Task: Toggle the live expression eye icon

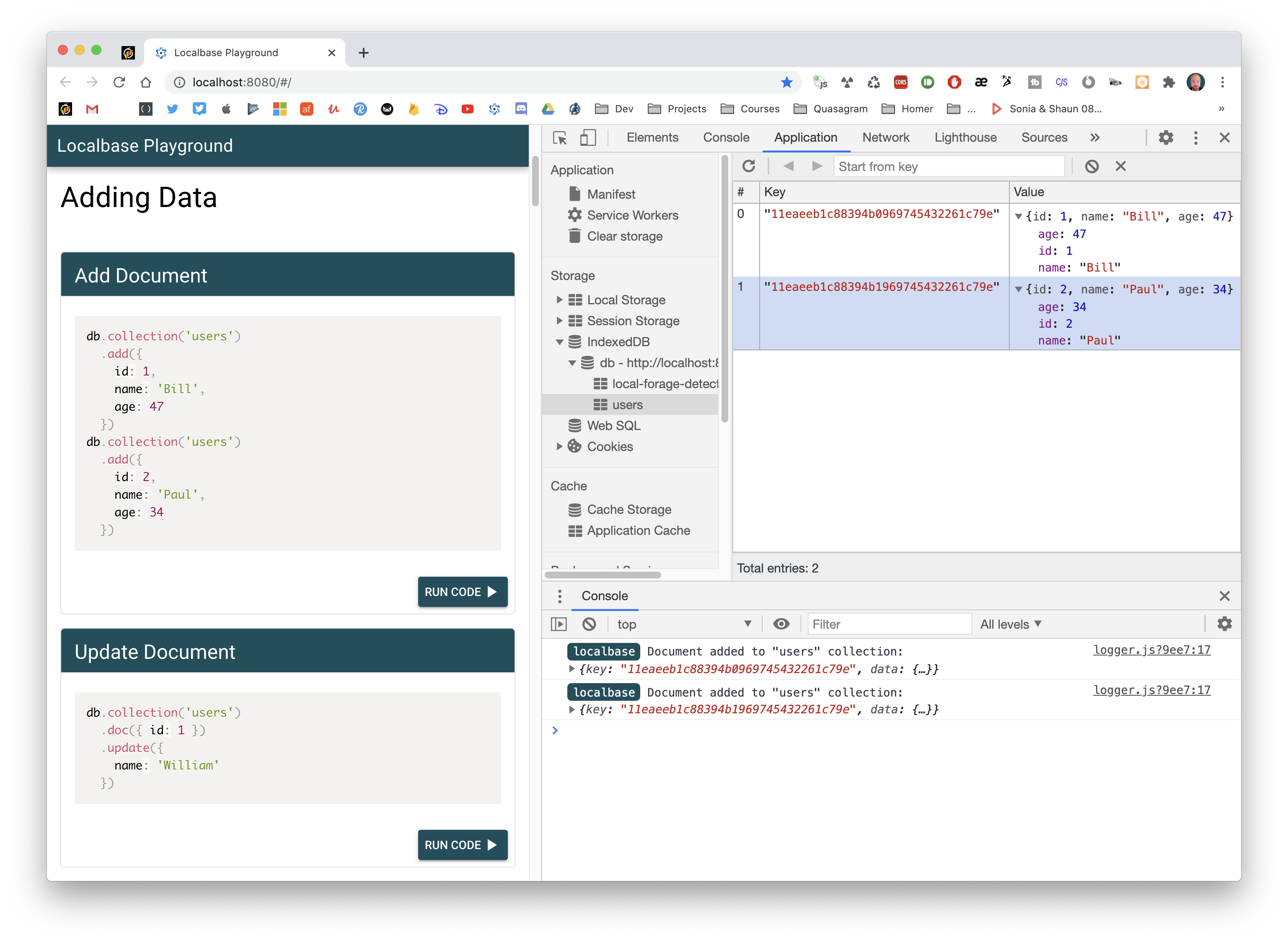Action: coord(781,624)
